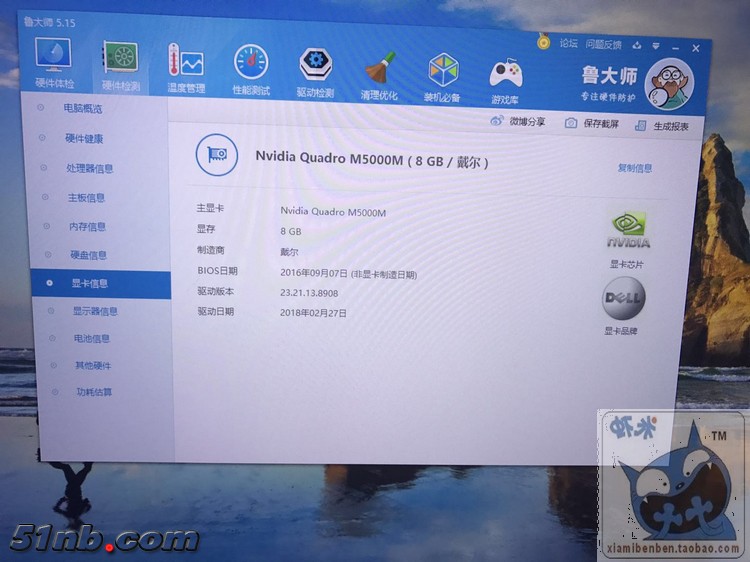Select 电脑概览 in sidebar
The image size is (750, 562).
tap(83, 109)
